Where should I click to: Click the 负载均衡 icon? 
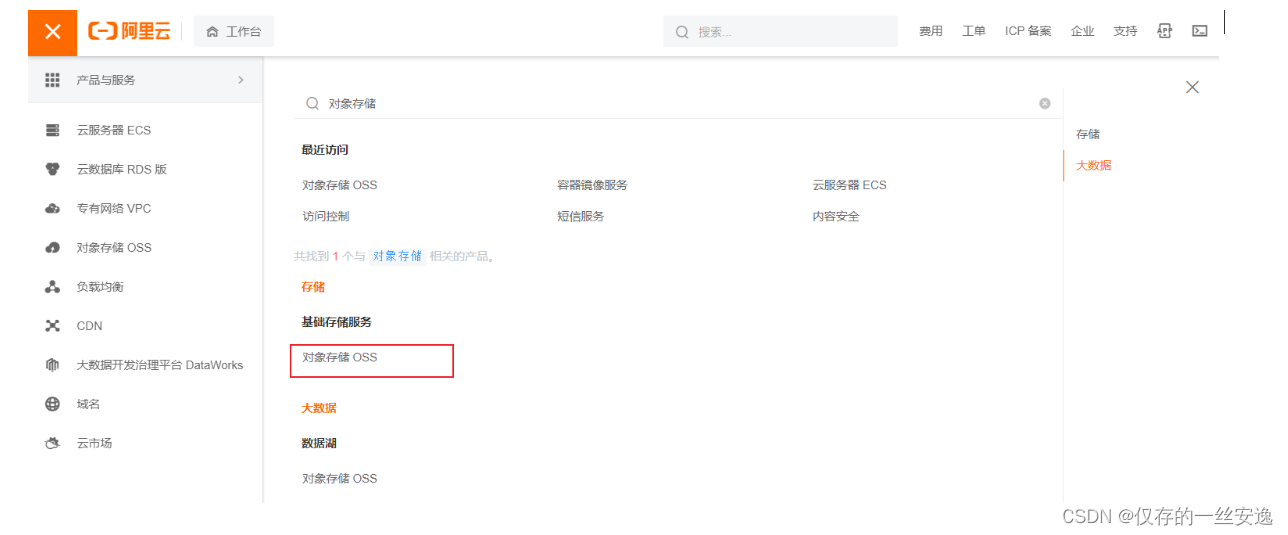tap(53, 287)
